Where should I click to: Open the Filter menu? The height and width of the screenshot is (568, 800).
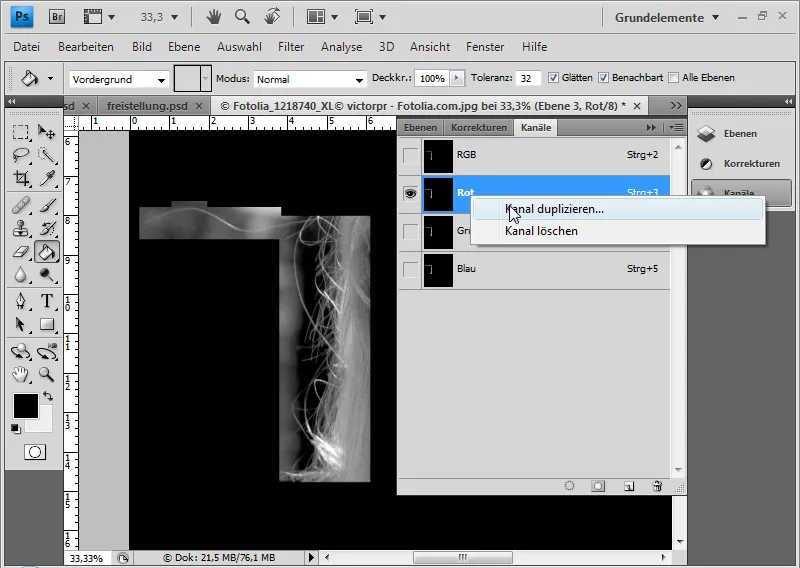(291, 47)
